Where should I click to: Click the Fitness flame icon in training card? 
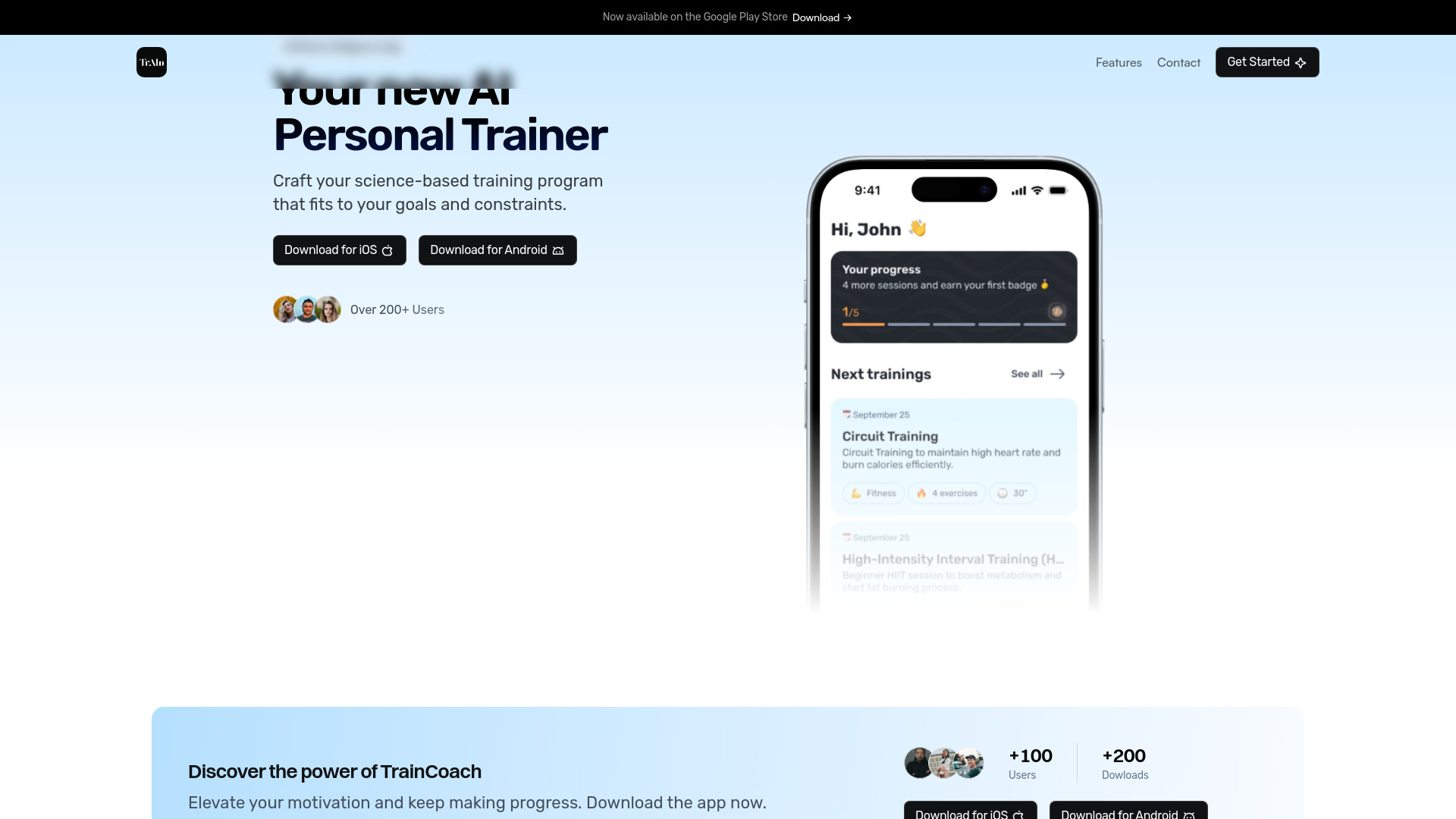[922, 493]
